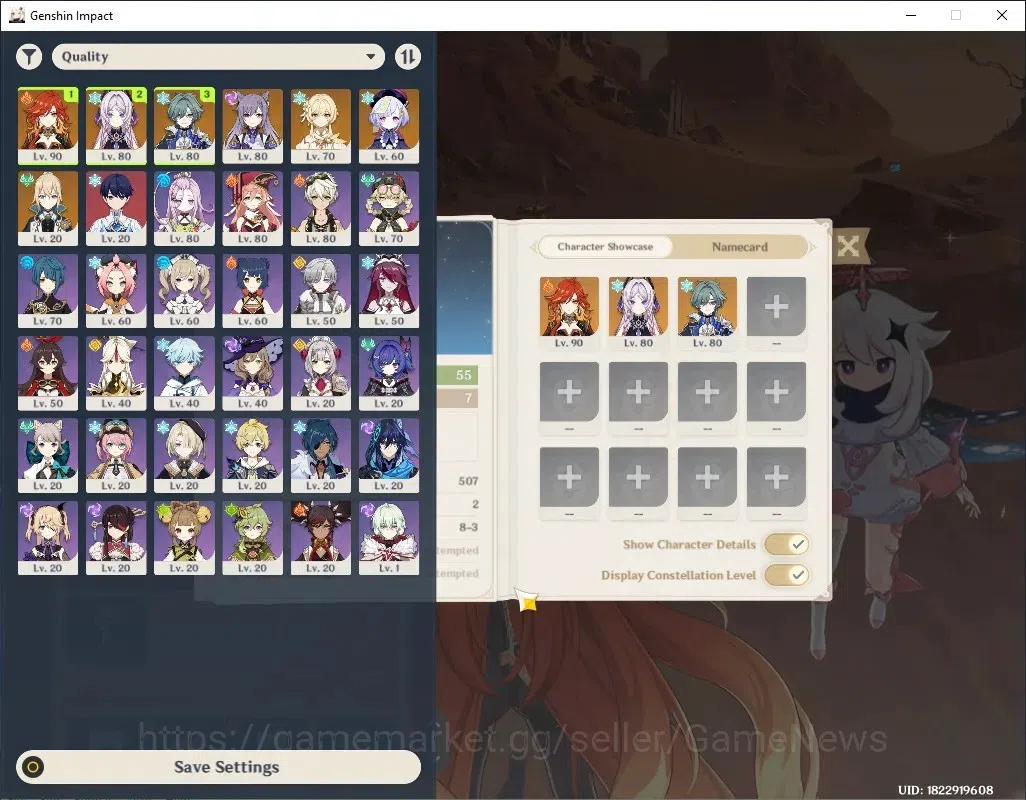Choose Kaeya Lv. 20 with eyepatch
Viewport: 1026px width, 800px height.
(321, 455)
